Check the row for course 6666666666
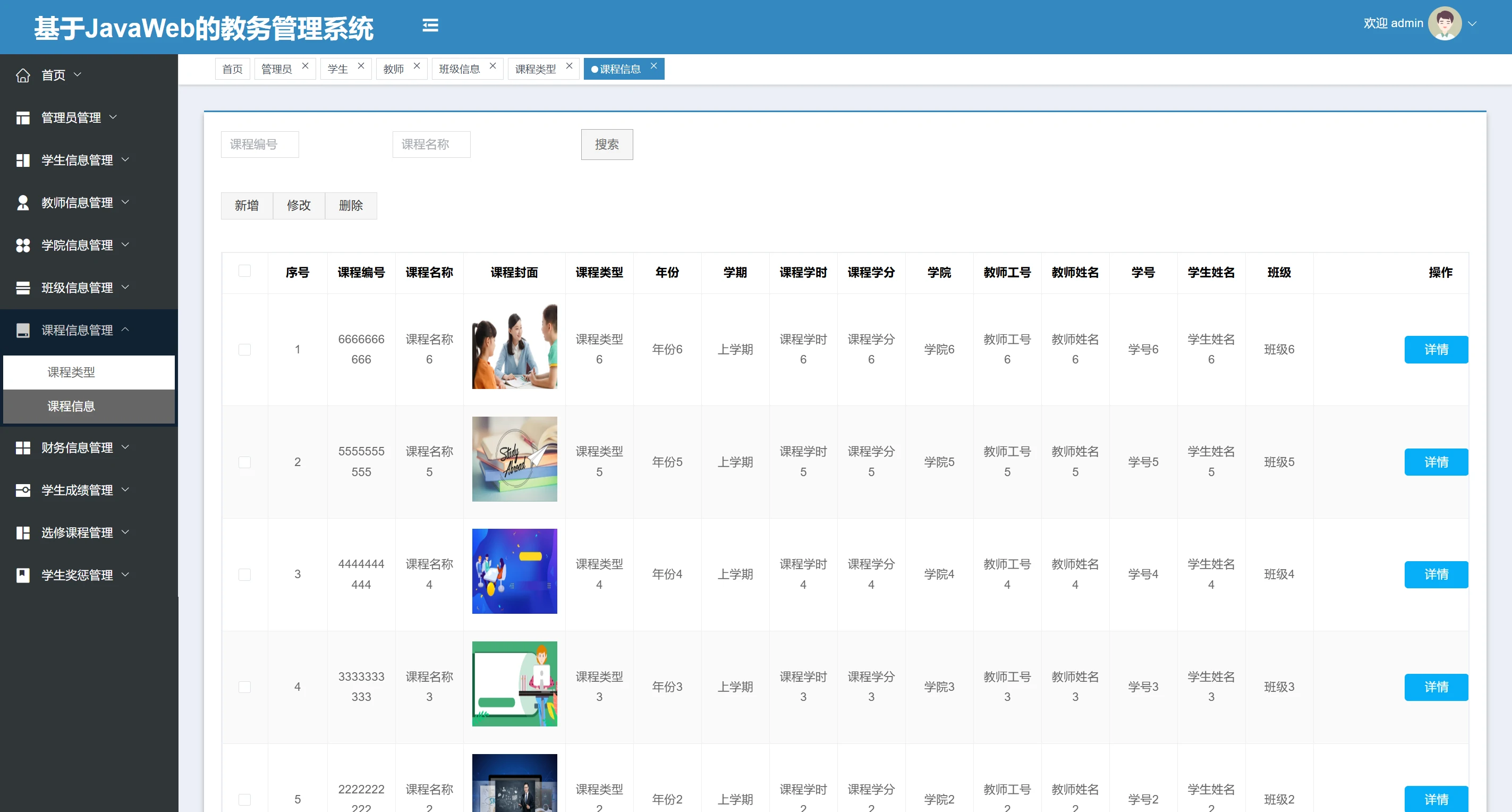 click(245, 349)
